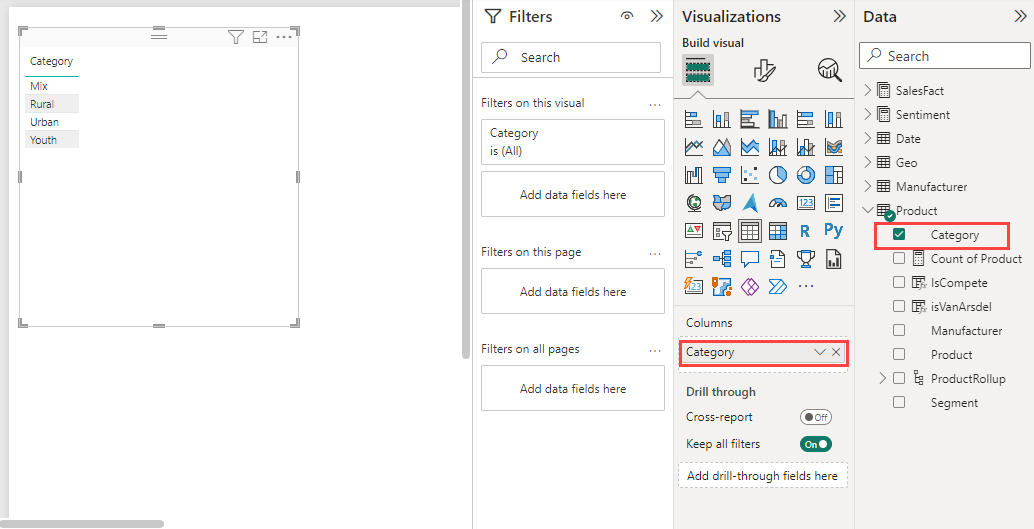Pick the Filled map visual
The image size is (1034, 529).
(x=722, y=202)
